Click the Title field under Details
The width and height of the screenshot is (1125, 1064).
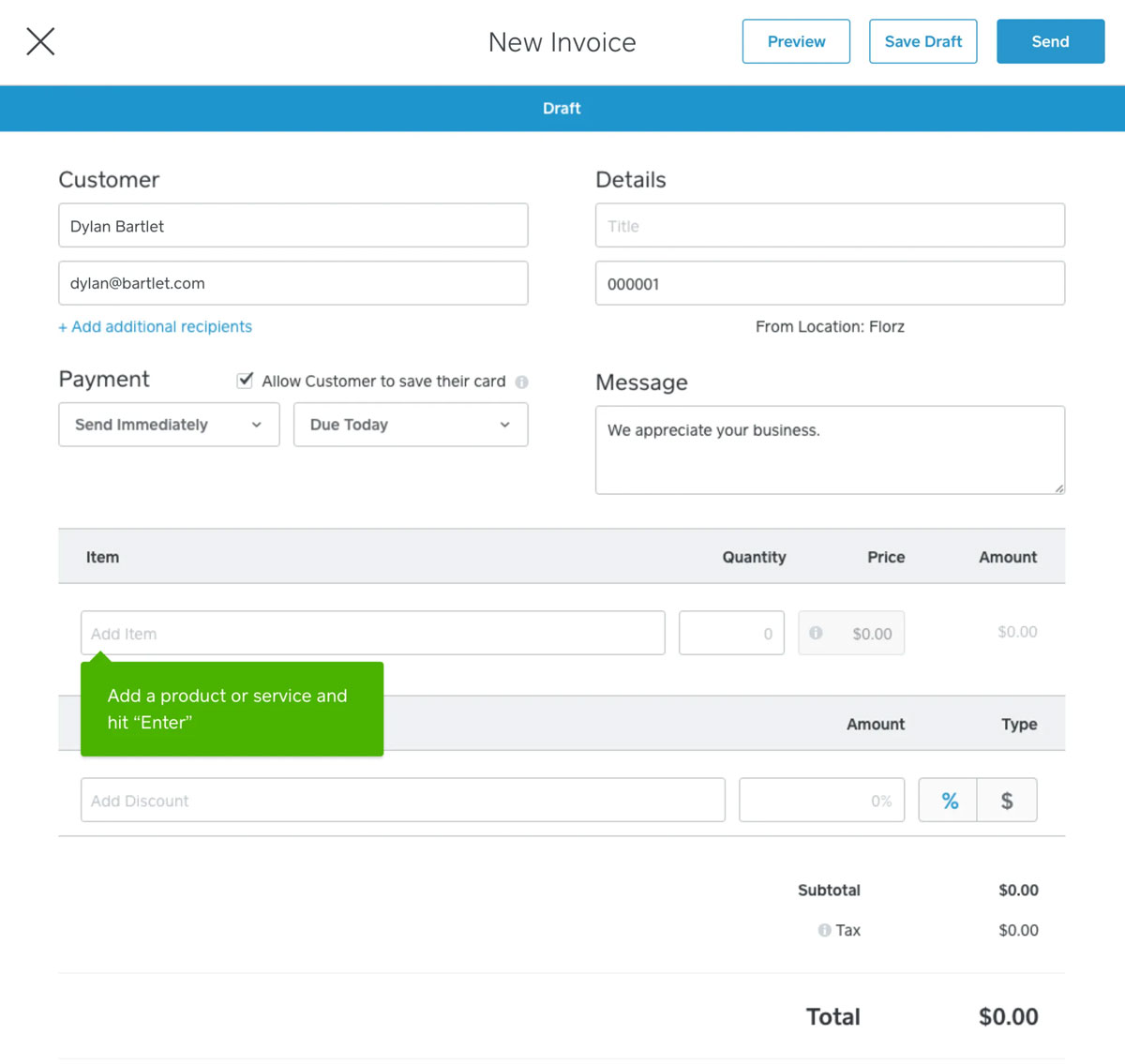click(829, 225)
